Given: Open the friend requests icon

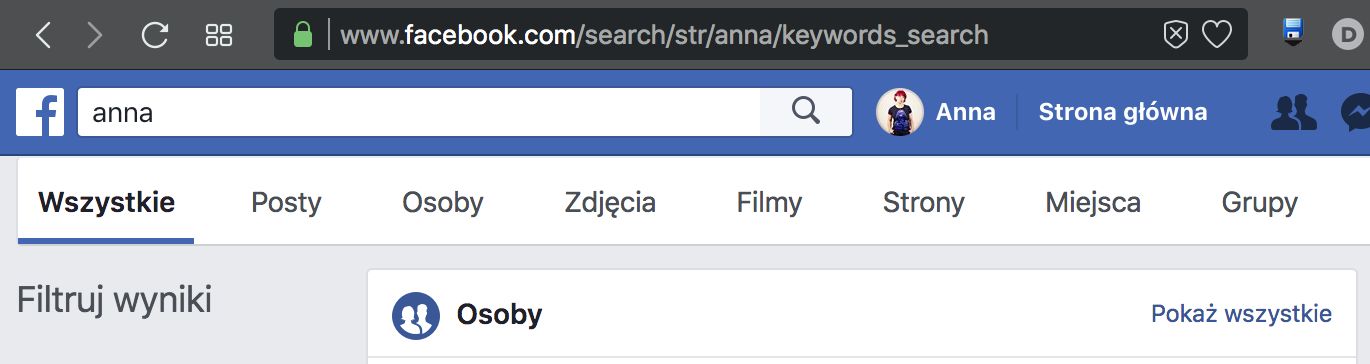Looking at the screenshot, I should [1293, 113].
